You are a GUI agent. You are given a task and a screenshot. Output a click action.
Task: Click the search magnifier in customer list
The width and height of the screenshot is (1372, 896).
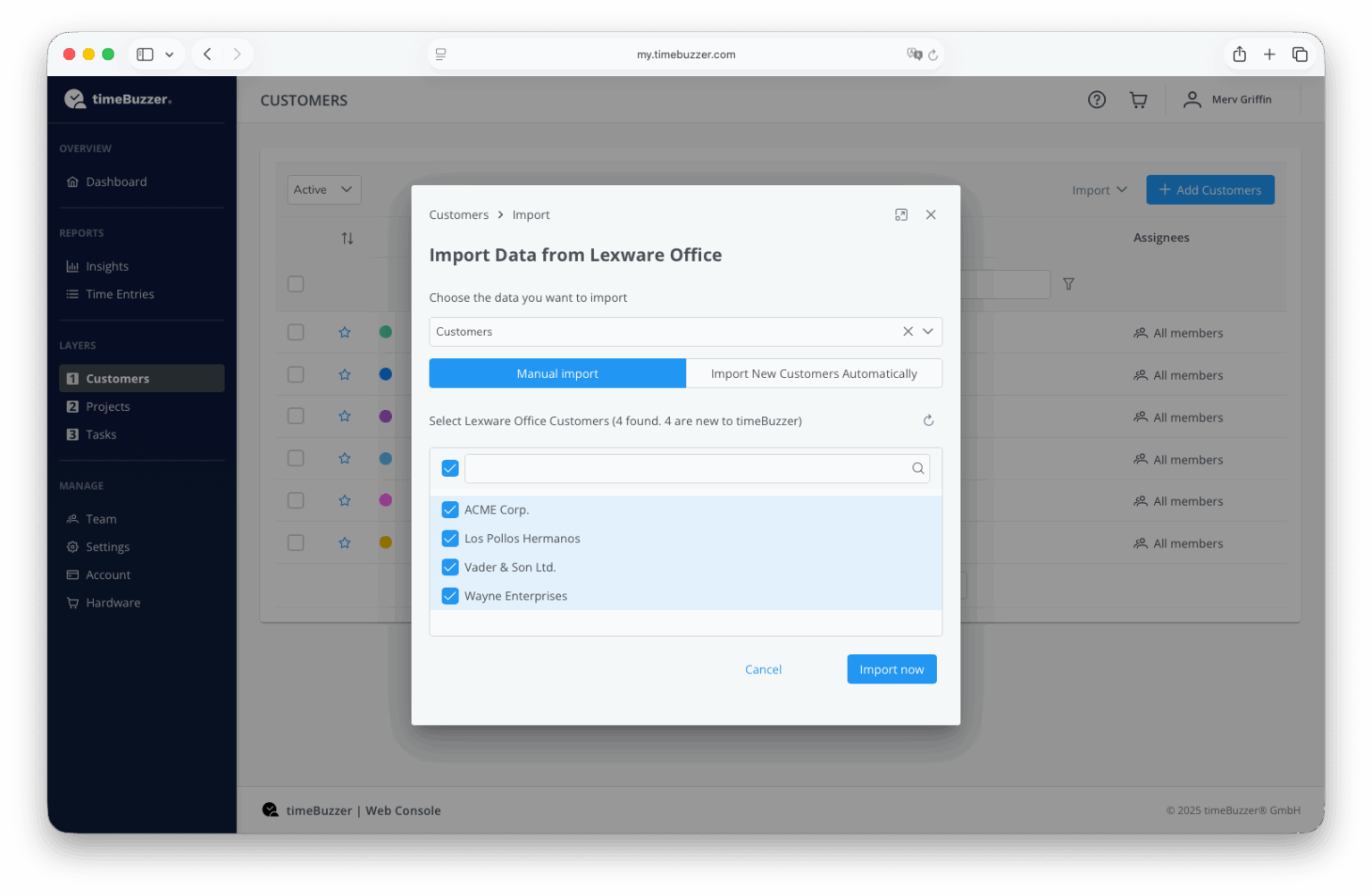point(917,468)
